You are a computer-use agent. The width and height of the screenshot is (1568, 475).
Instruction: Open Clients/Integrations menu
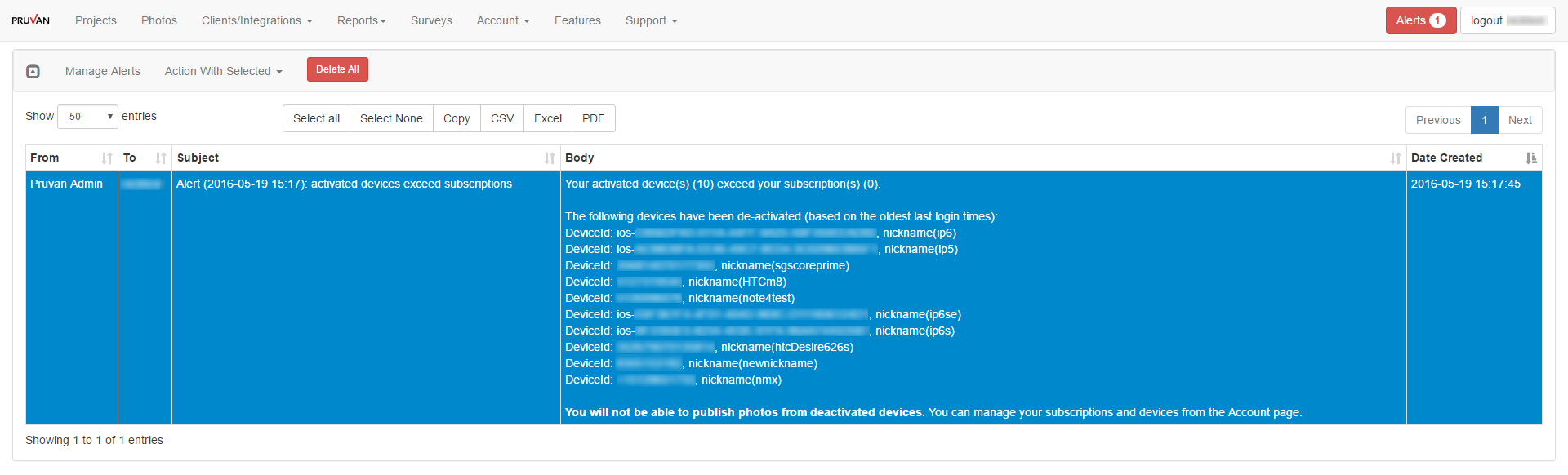pos(256,20)
